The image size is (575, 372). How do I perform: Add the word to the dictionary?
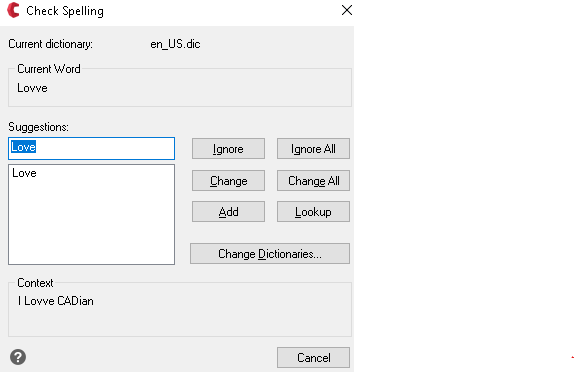coord(228,212)
